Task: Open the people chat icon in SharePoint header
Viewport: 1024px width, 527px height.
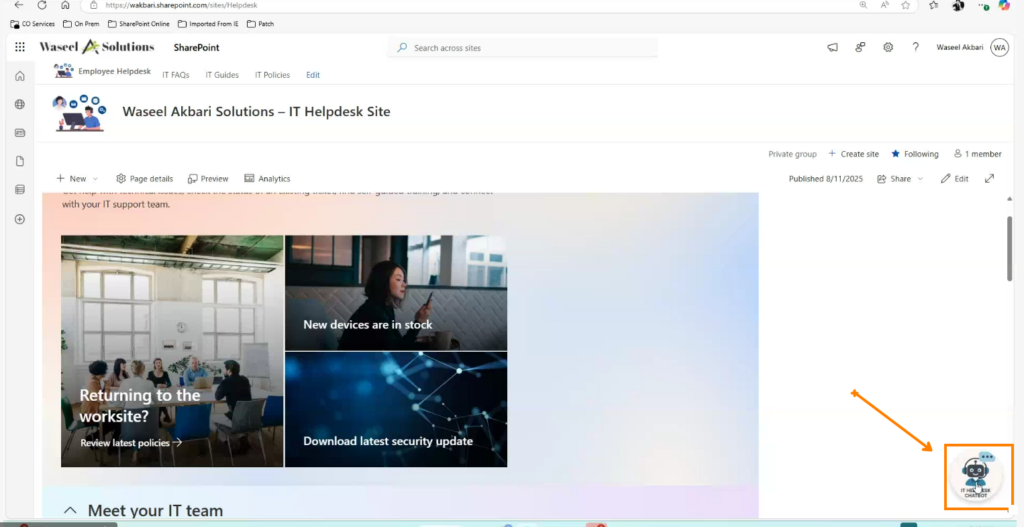Action: pyautogui.click(x=860, y=47)
